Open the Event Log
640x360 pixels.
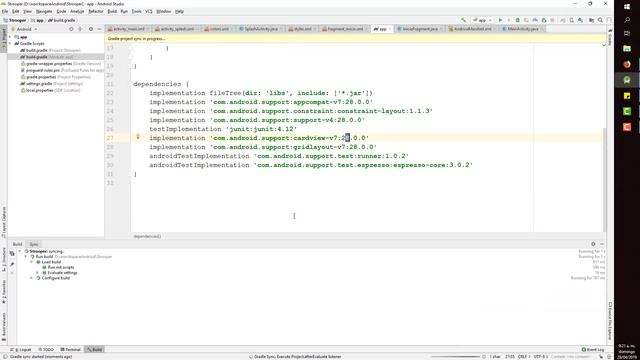tap(593, 350)
